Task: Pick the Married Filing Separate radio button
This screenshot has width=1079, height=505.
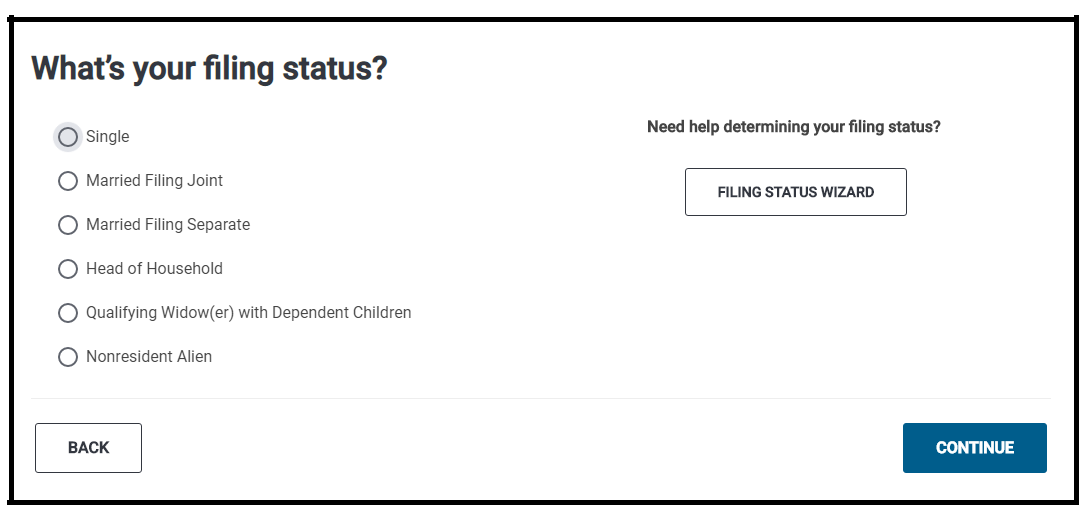Action: pos(67,225)
